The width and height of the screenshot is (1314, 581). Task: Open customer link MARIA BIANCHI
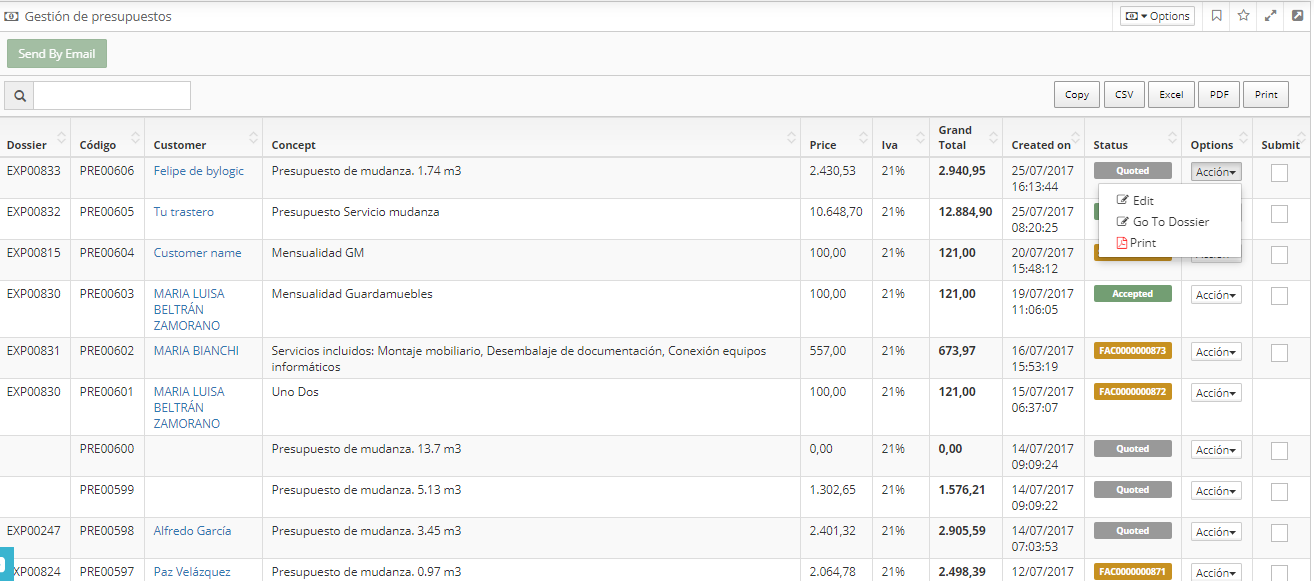point(196,351)
